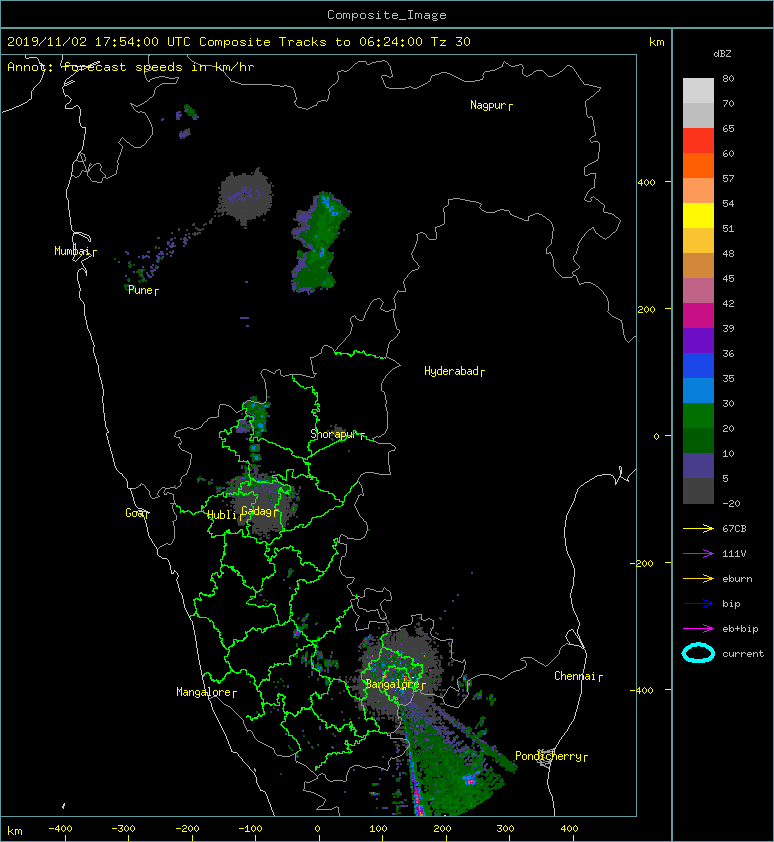
Task: Select the Chennai city label
Action: click(x=578, y=677)
